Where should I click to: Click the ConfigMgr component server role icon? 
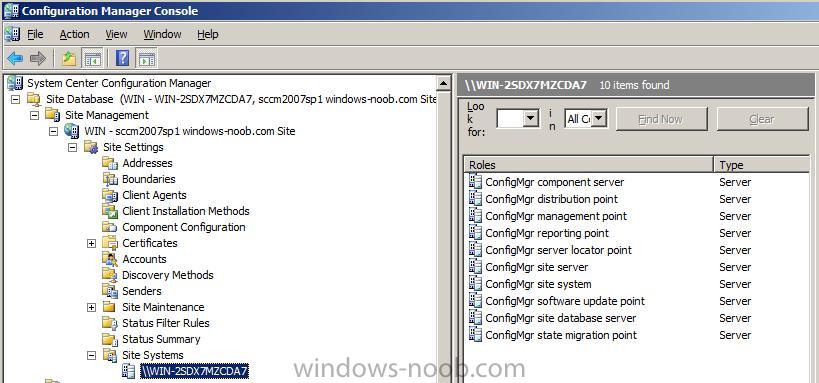(475, 182)
